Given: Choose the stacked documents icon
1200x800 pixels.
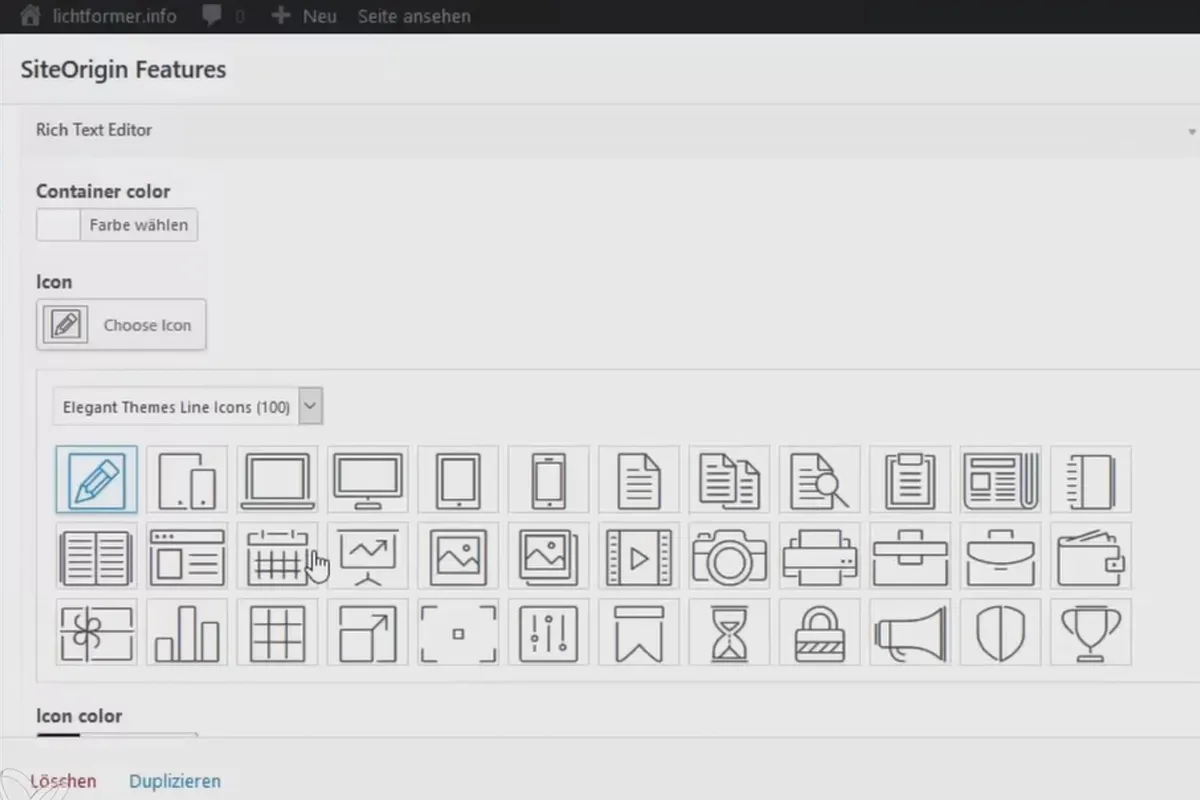Looking at the screenshot, I should point(729,480).
